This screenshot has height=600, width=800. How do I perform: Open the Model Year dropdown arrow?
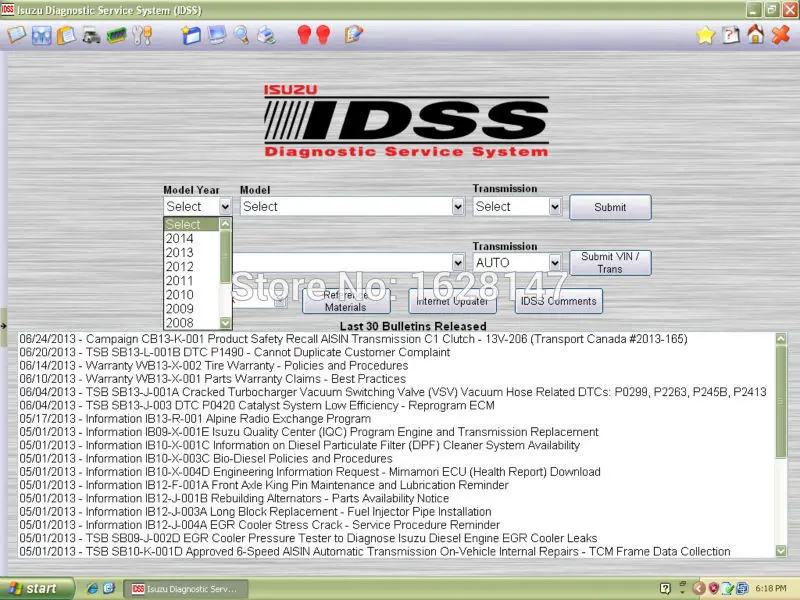pyautogui.click(x=225, y=207)
